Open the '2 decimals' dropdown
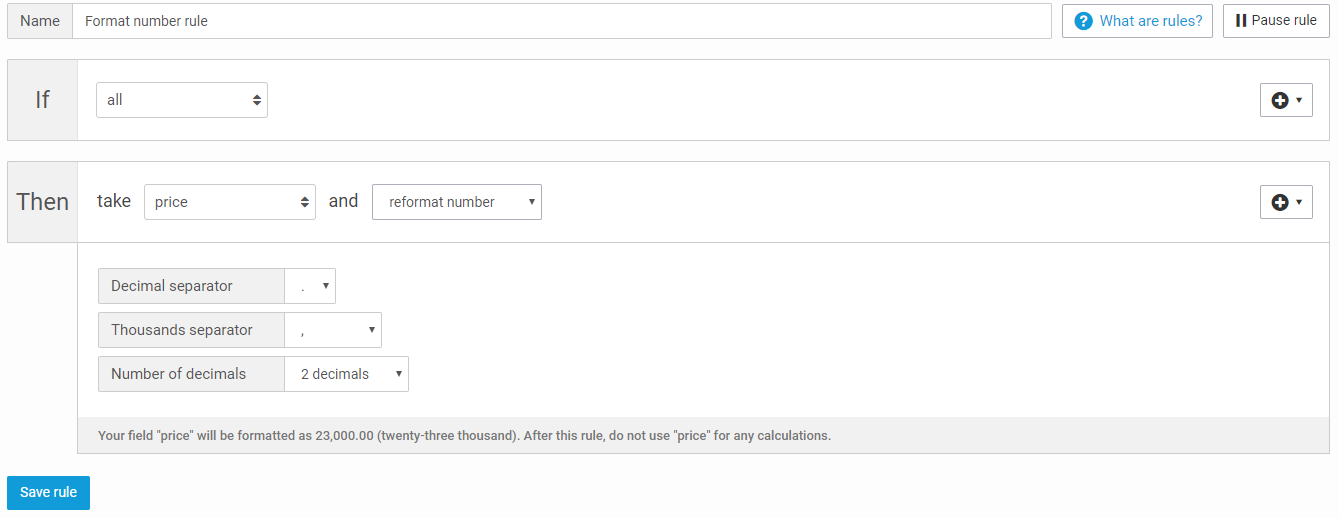This screenshot has width=1339, height=518. coord(347,374)
